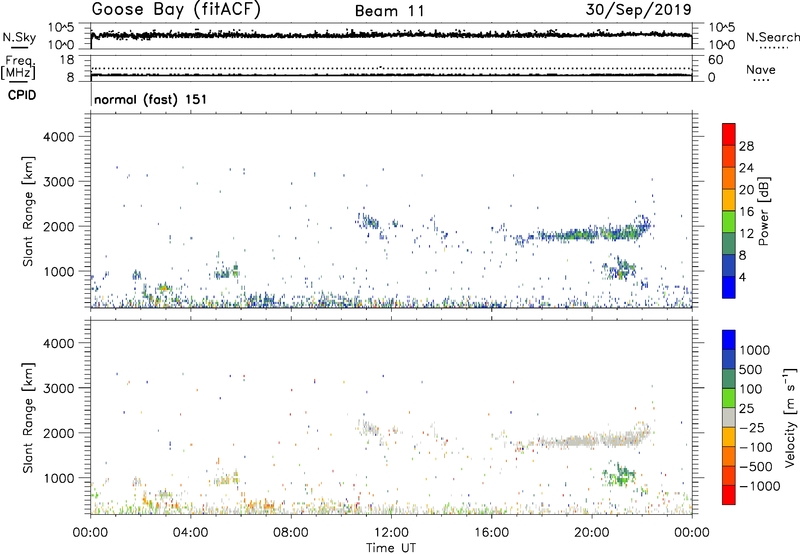Screen dimensions: 800x554
Task: Click the '4000' tick of the power panel
Action: coord(58,137)
